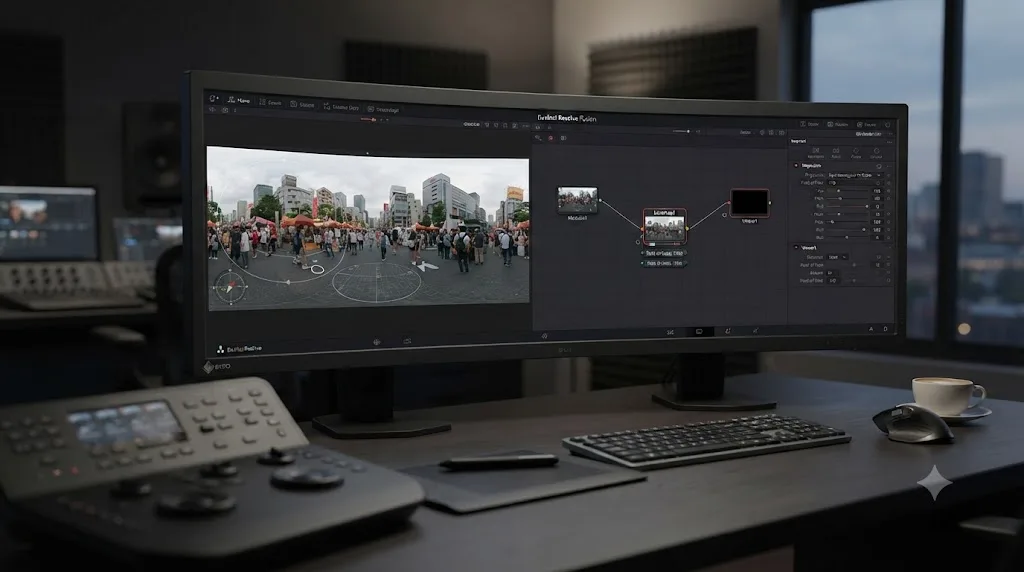This screenshot has width=1024, height=572.
Task: Click the upper tag under the middle node
Action: pos(664,253)
